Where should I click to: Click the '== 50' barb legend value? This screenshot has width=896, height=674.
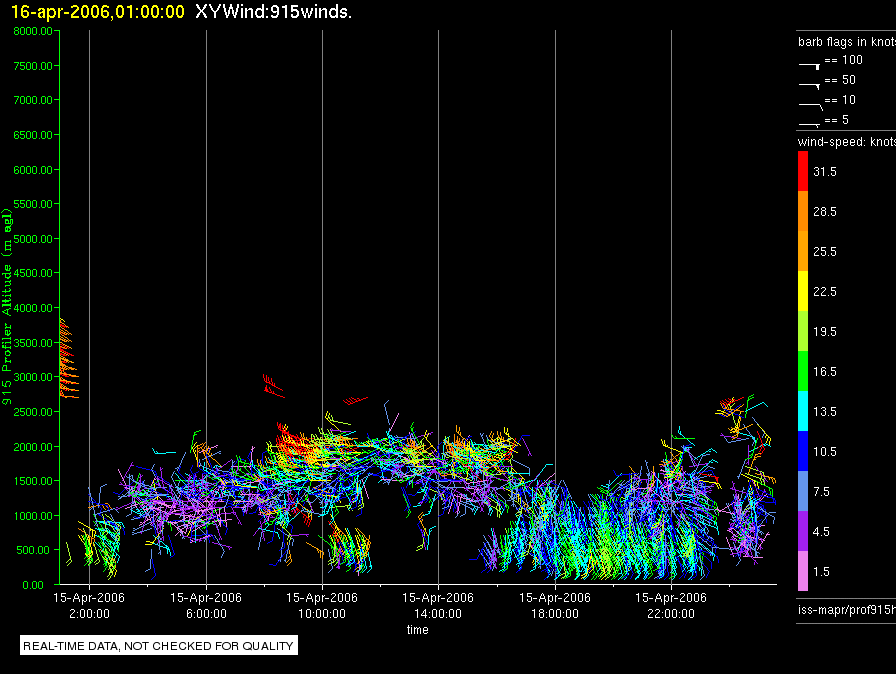pyautogui.click(x=840, y=80)
